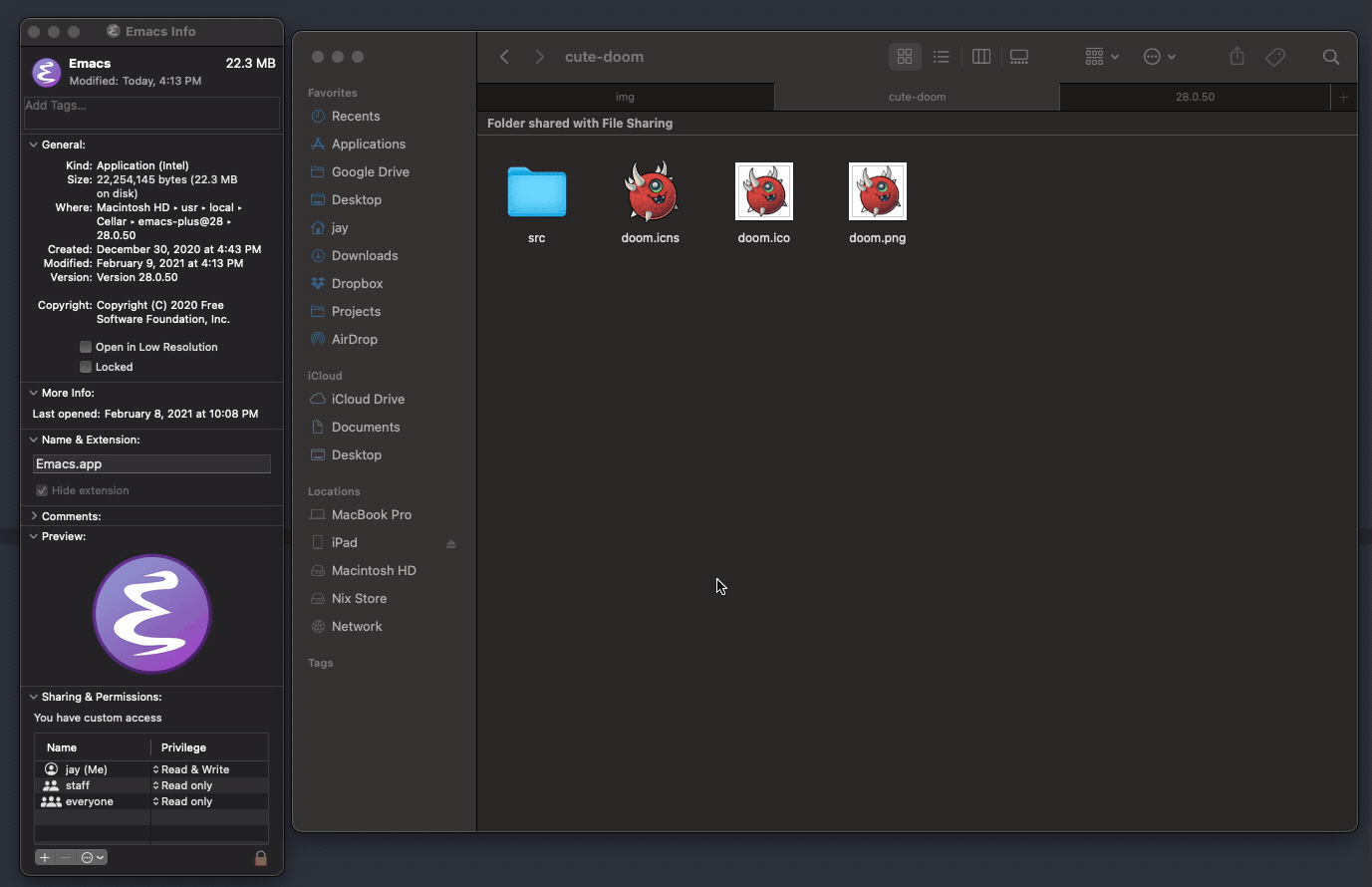Add a user with the plus button
Viewport: 1372px width, 887px height.
point(45,857)
